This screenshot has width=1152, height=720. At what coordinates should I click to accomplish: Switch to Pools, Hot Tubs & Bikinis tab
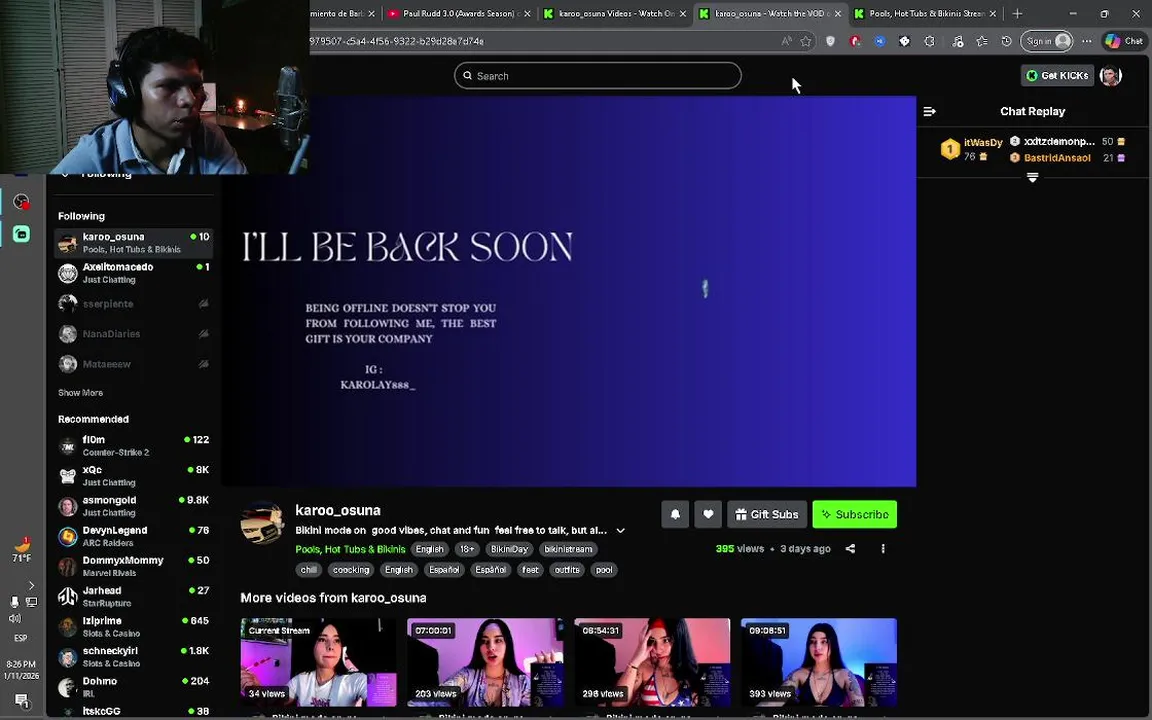click(x=926, y=13)
